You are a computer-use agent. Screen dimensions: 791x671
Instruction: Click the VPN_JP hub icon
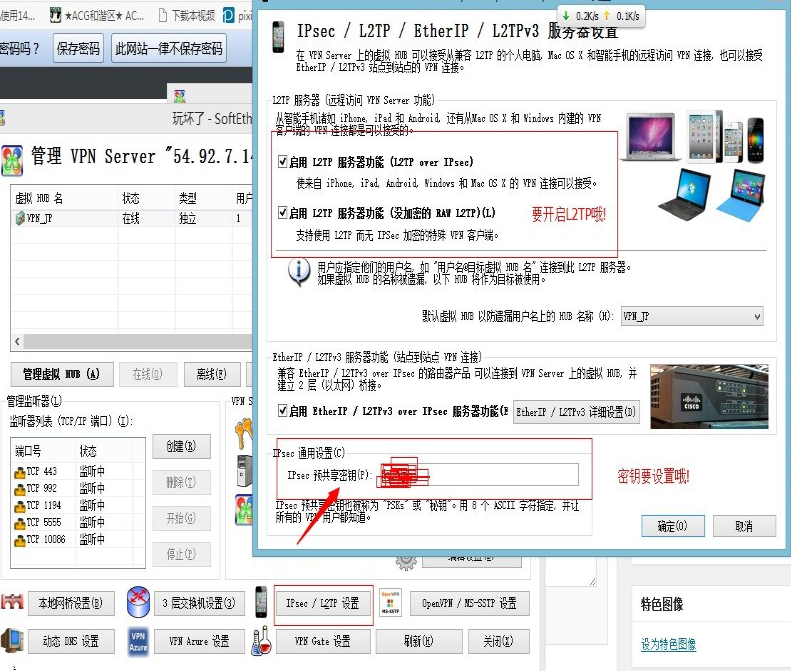click(x=20, y=218)
